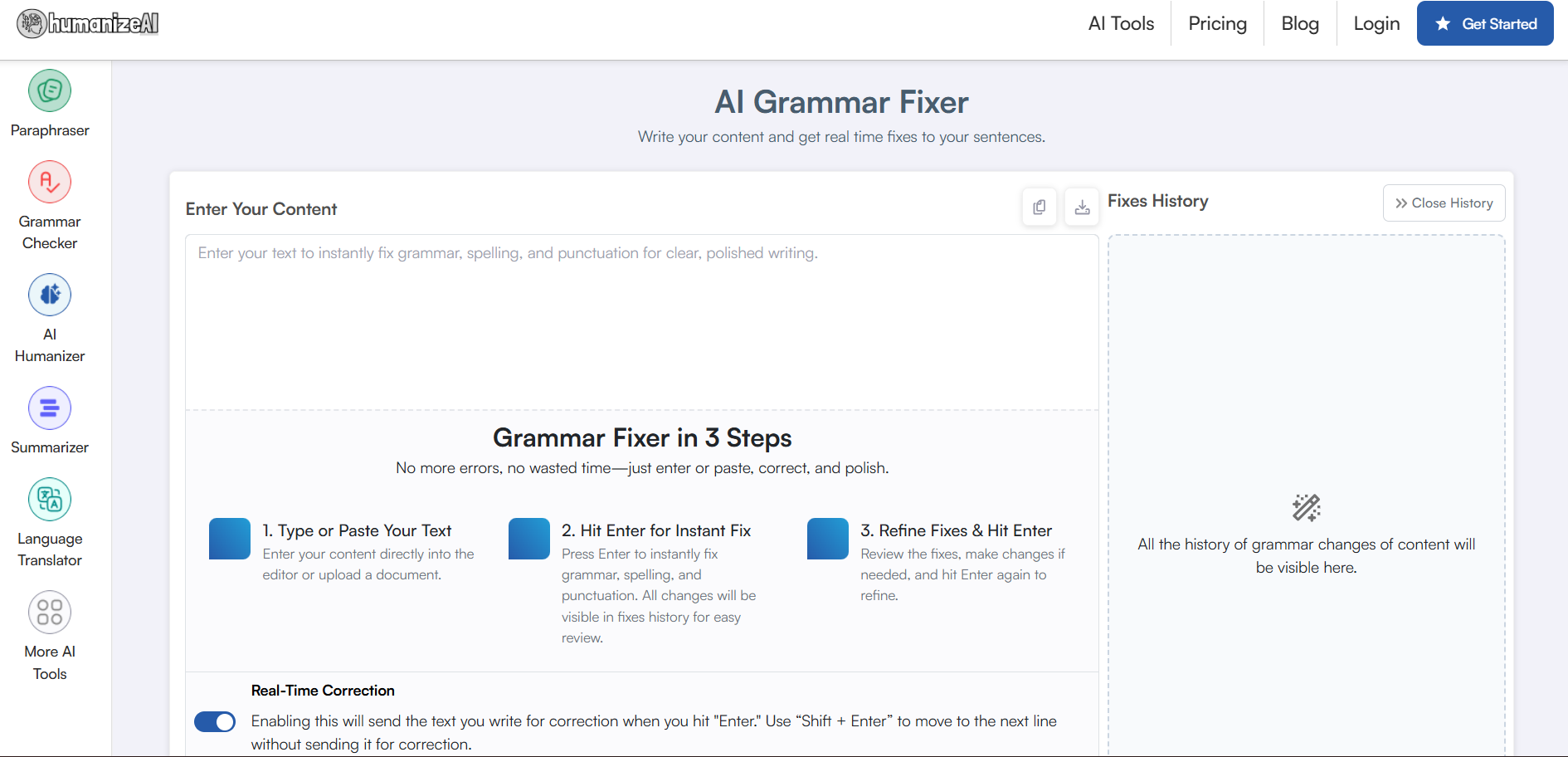Click the '3. Refine Fixes & Hit Enter' step
This screenshot has width=1568, height=757.
pos(956,530)
